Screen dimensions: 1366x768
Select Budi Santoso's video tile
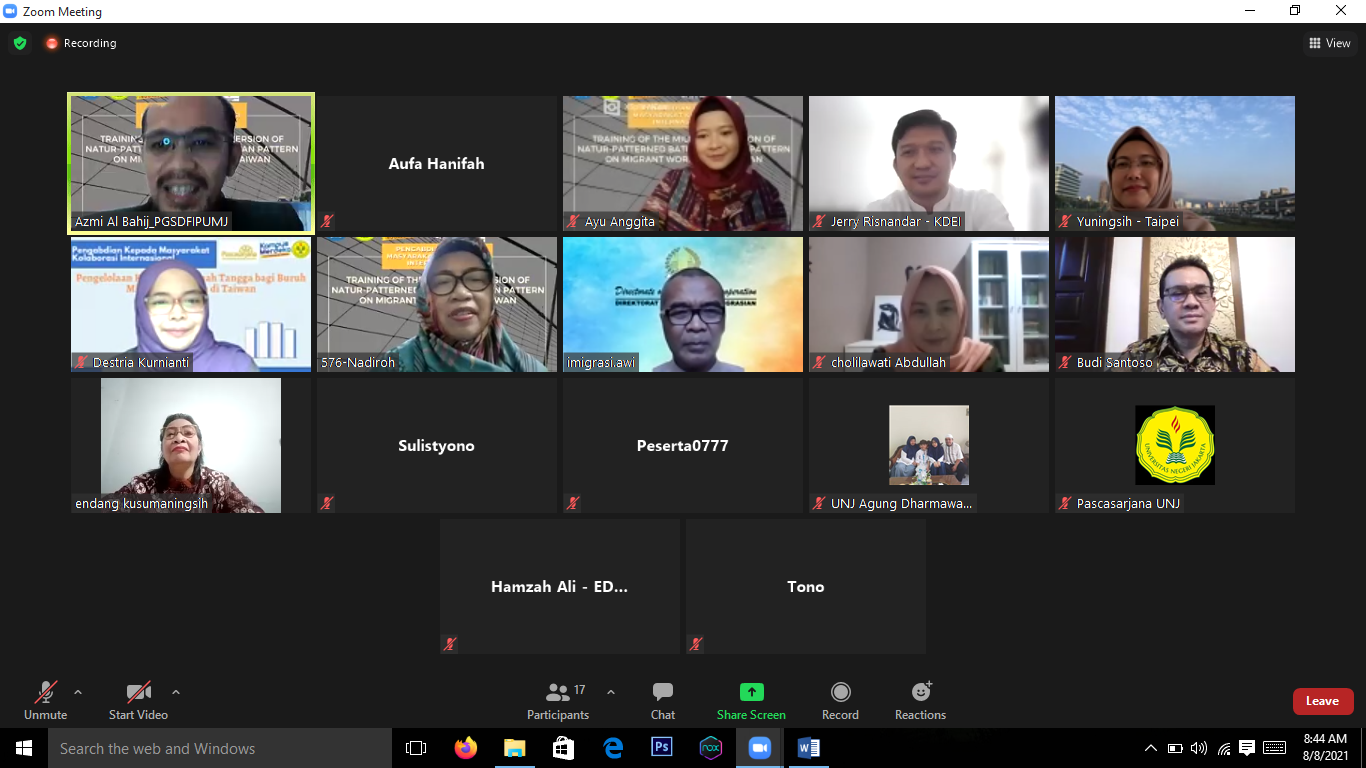[1175, 304]
